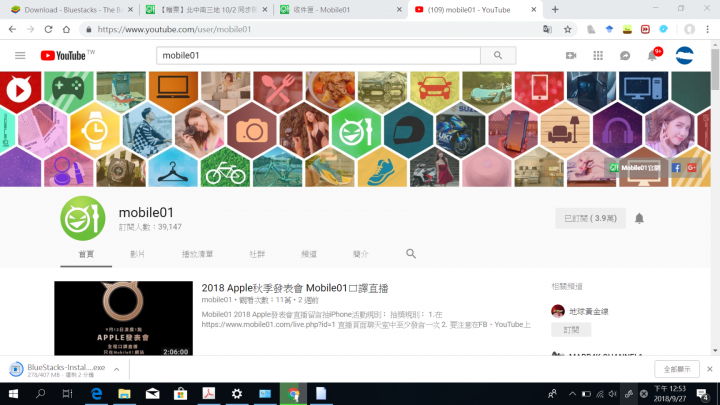Open the volume control in system tray

pos(613,394)
